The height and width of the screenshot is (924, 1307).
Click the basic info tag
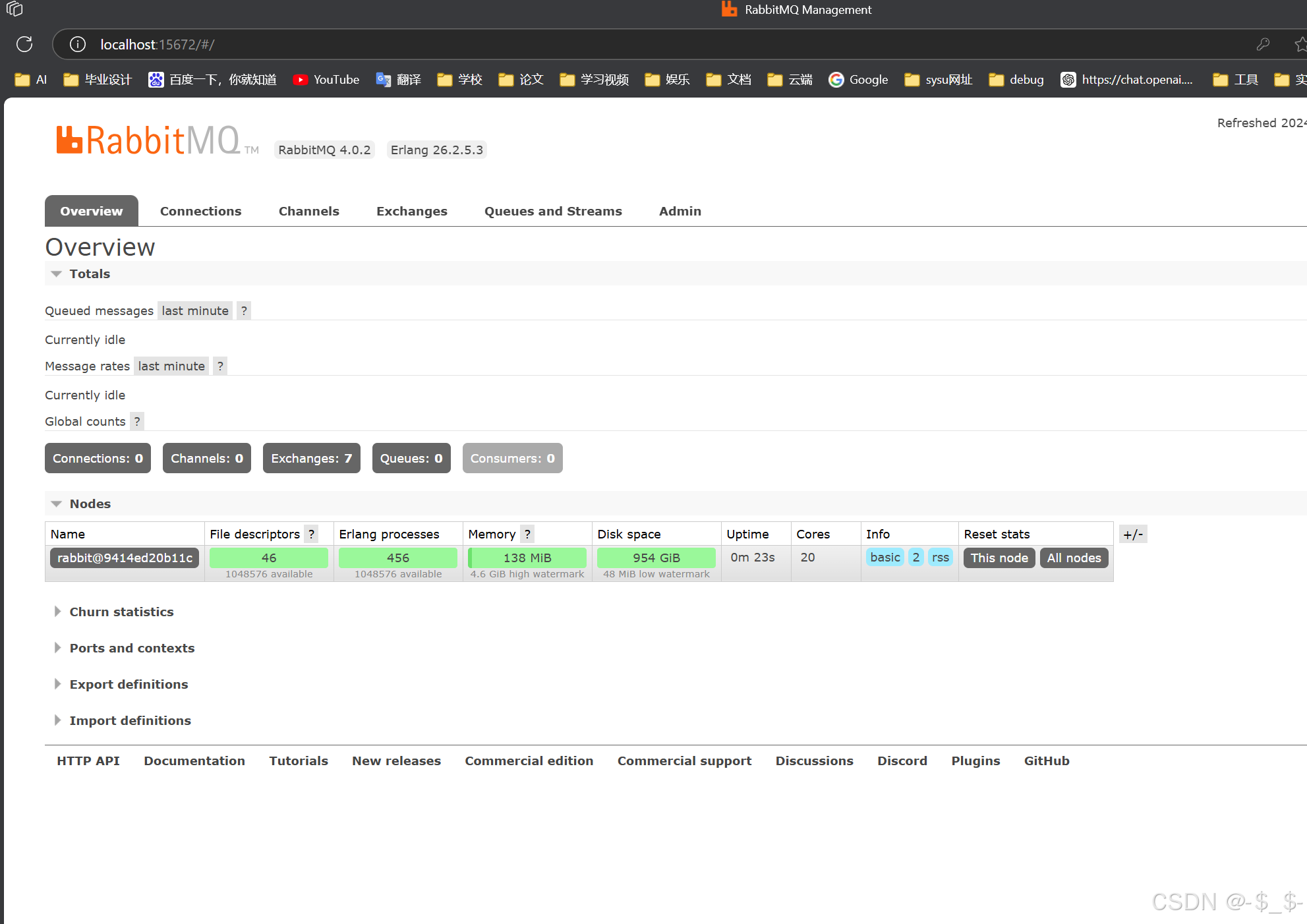pyautogui.click(x=885, y=558)
